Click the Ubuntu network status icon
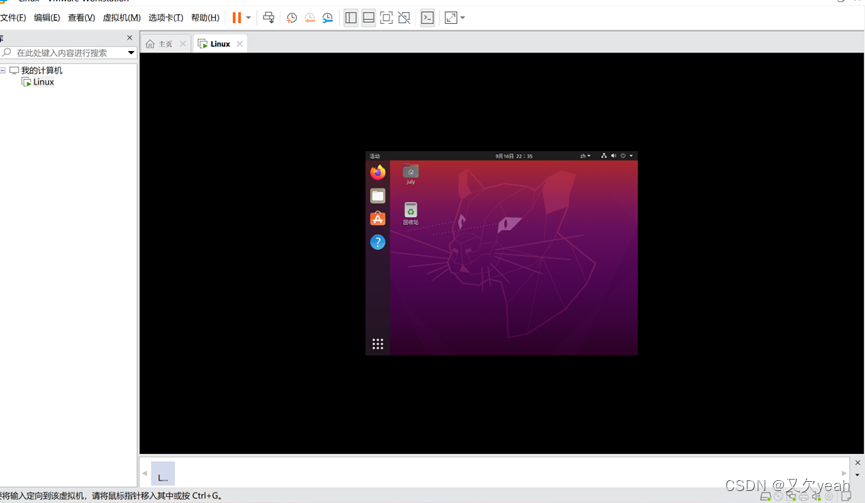 click(604, 156)
